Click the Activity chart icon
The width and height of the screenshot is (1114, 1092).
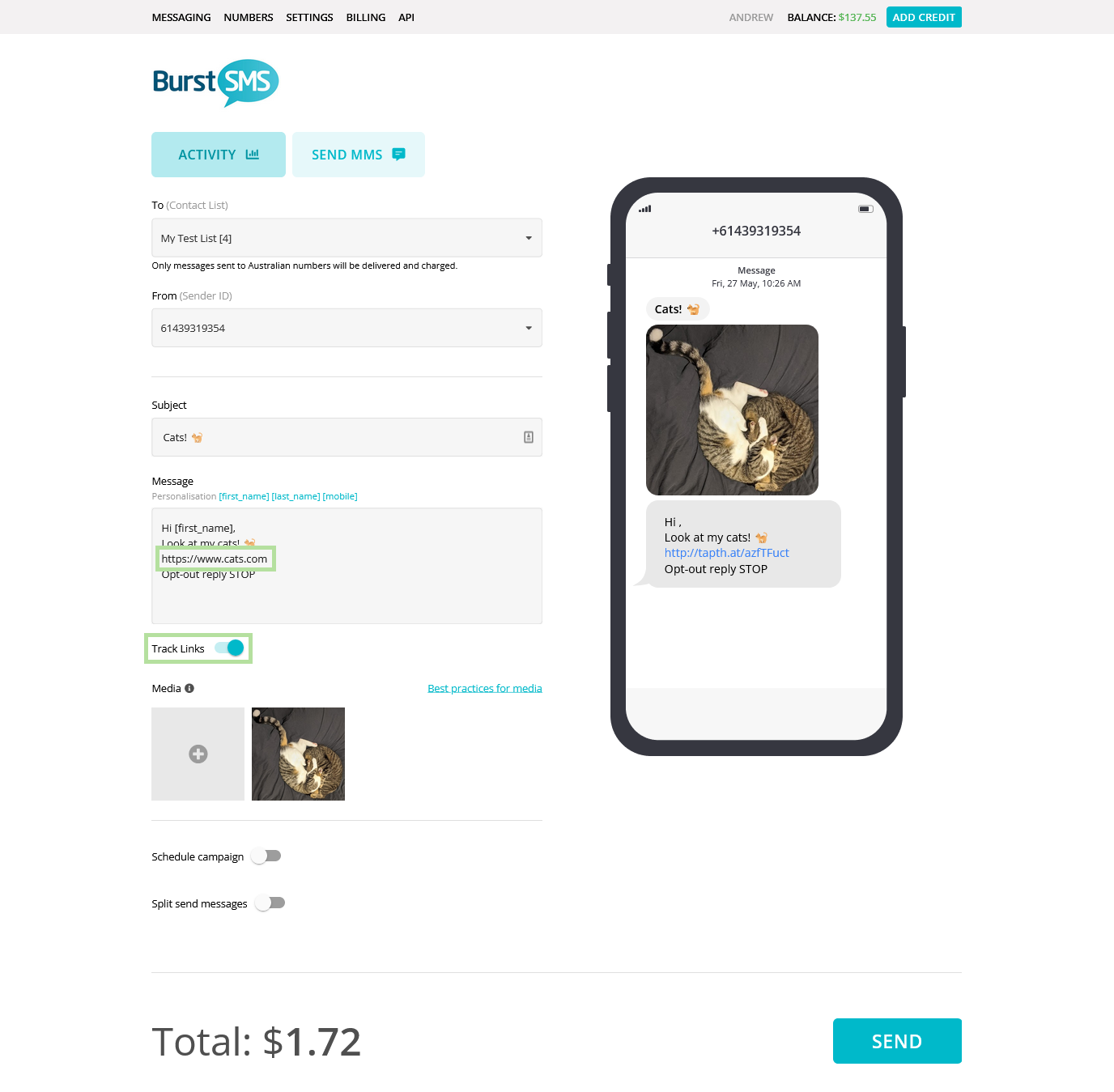253,154
